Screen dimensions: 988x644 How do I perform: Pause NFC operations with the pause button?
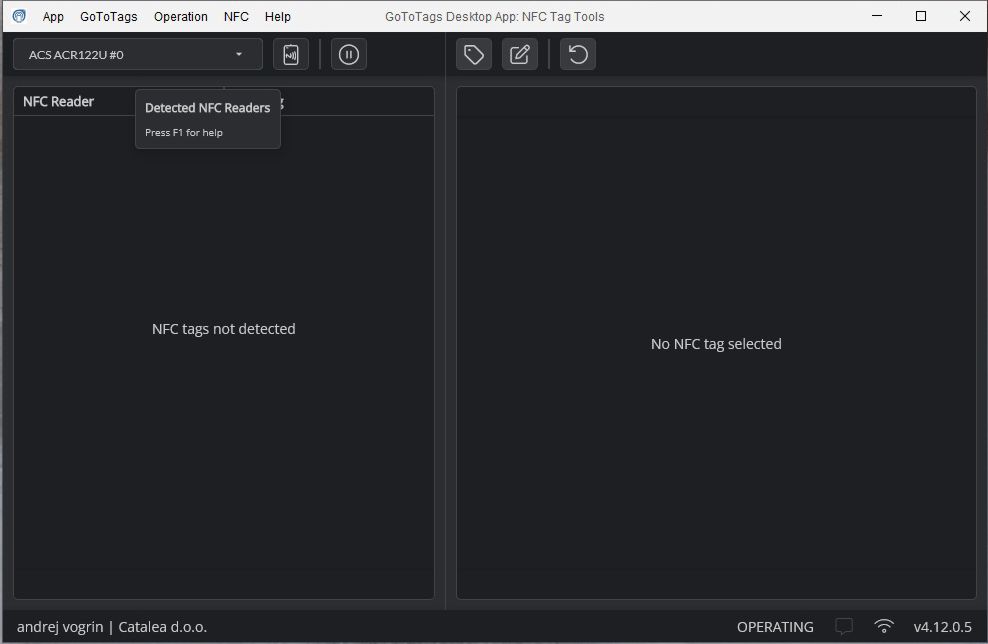pos(348,54)
